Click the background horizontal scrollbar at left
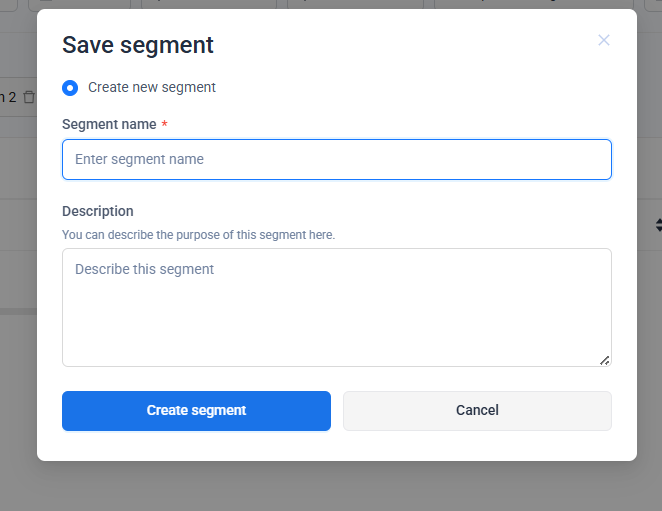The height and width of the screenshot is (511, 662). pyautogui.click(x=18, y=311)
